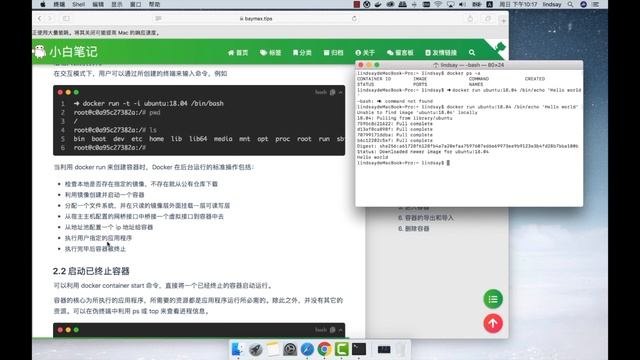Click the volume icon in menu bar

[462, 4]
